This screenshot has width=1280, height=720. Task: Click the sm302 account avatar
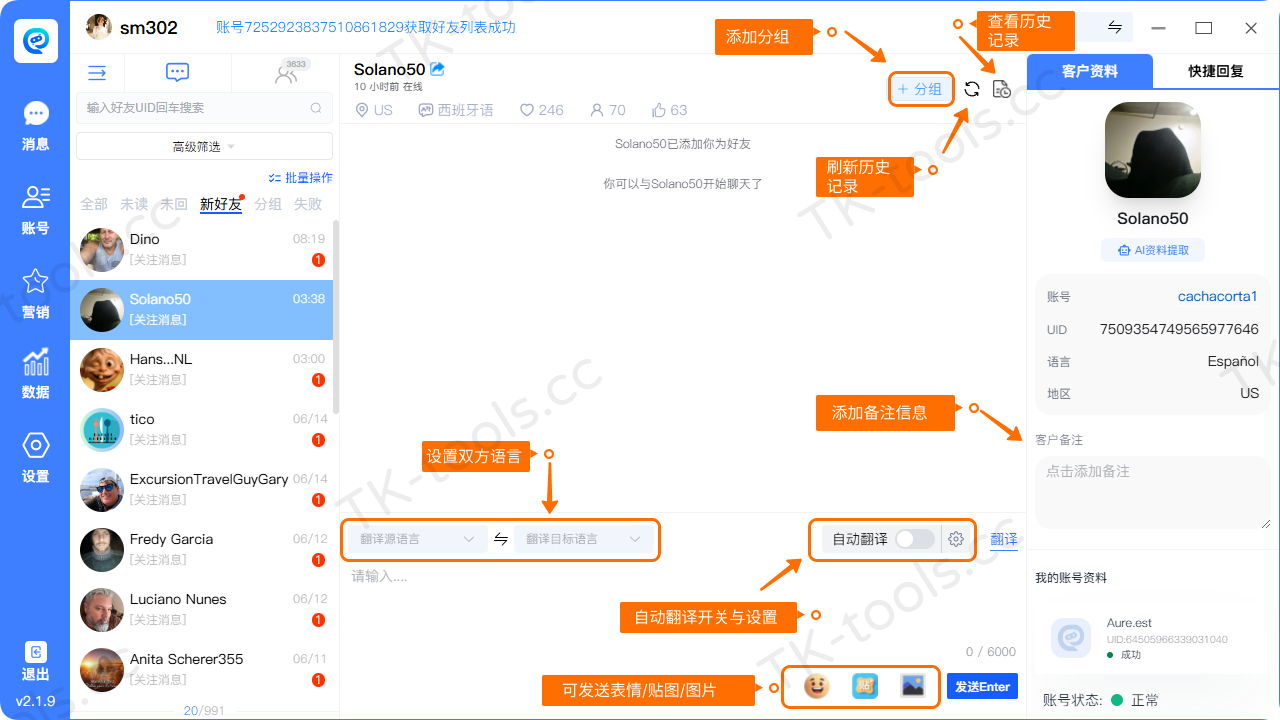point(99,27)
